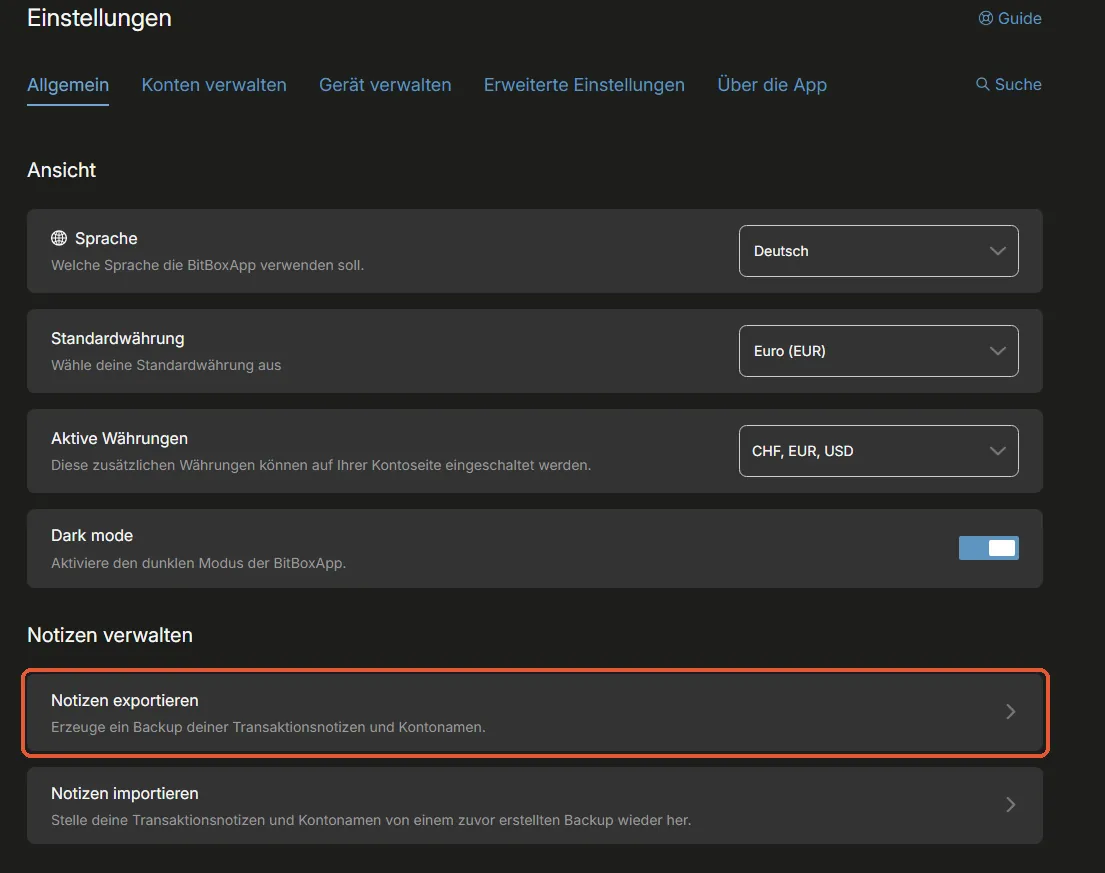Click the description starting 'Diese zusätzlichen Währungen'

[x=321, y=465]
